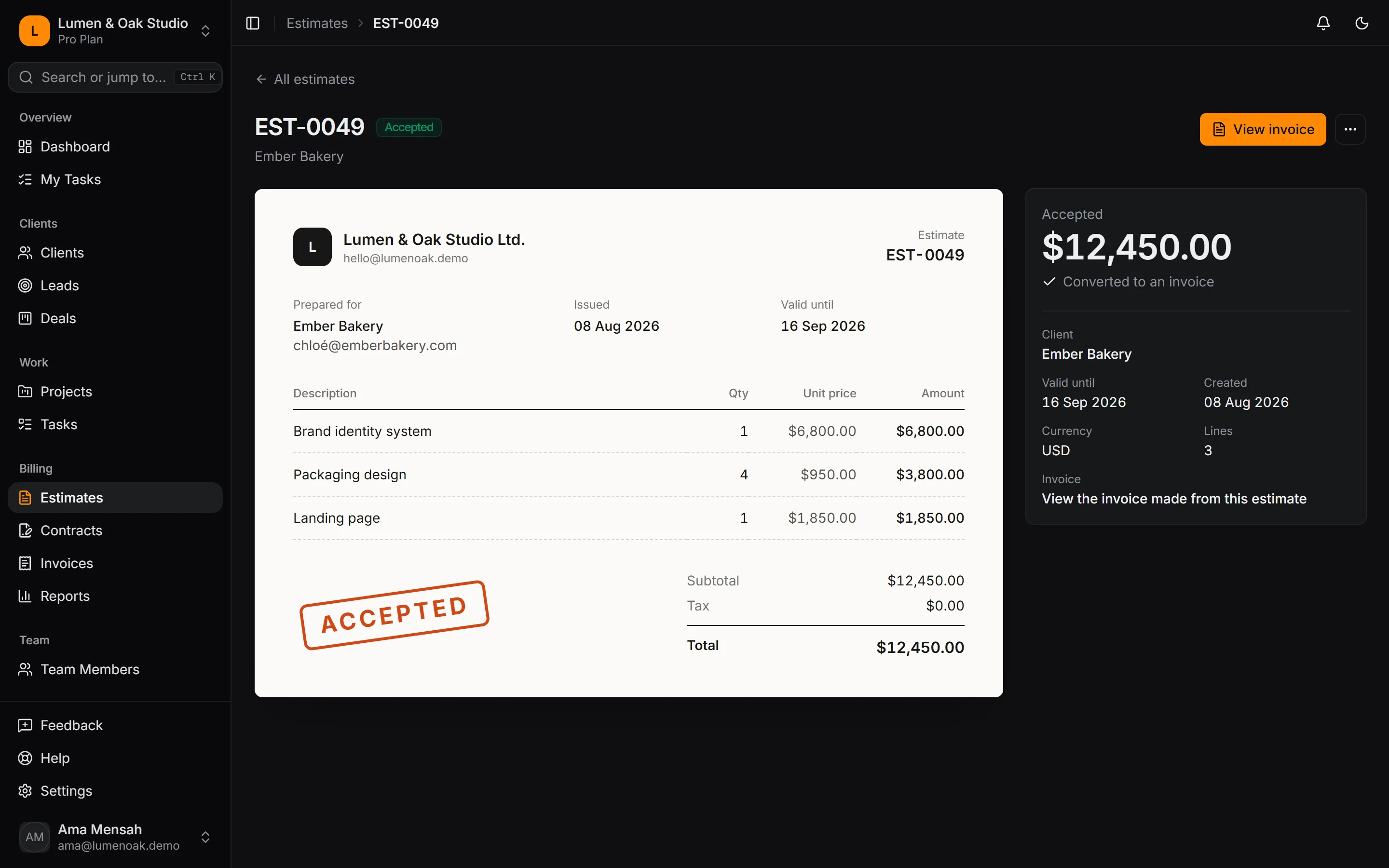Click the Accepted status badge
The image size is (1389, 868).
coord(409,127)
